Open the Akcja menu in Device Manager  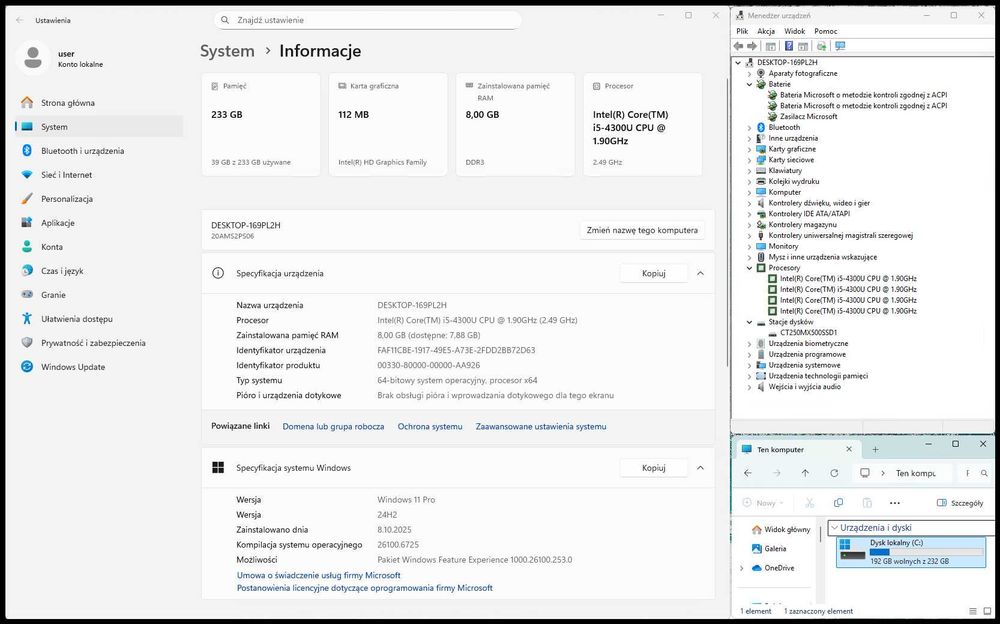pyautogui.click(x=766, y=31)
